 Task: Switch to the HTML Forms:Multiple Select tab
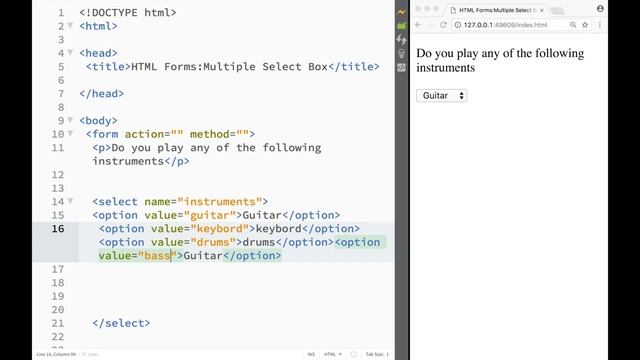(x=496, y=10)
